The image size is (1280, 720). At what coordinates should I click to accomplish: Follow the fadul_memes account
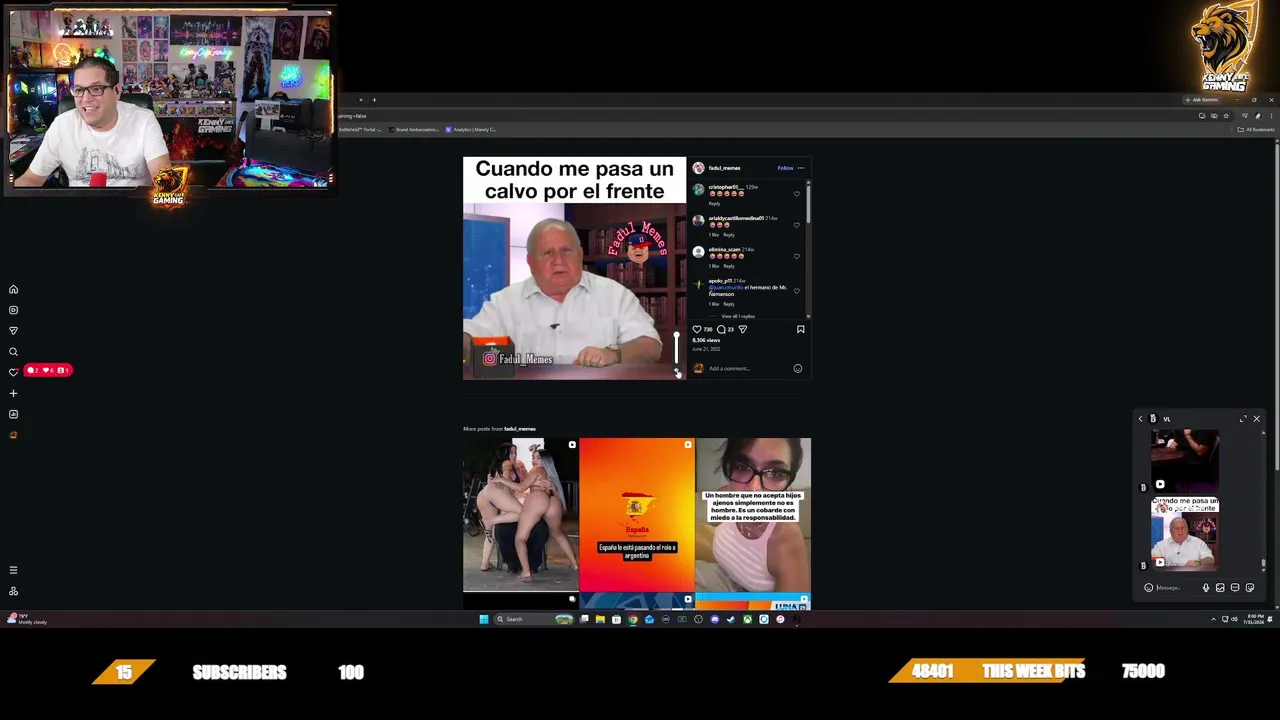pos(785,168)
